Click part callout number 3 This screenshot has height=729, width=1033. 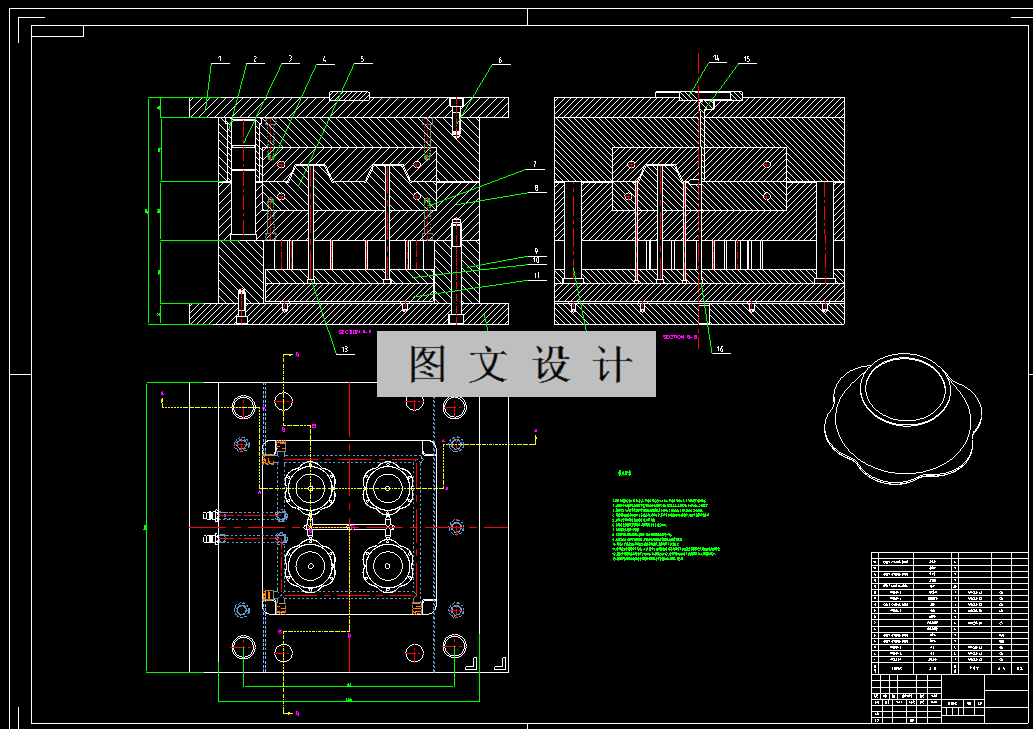[290, 59]
